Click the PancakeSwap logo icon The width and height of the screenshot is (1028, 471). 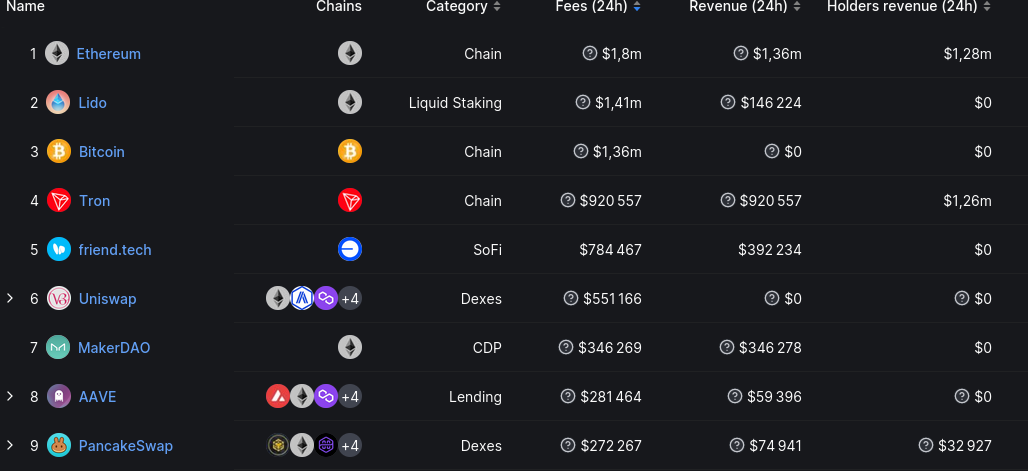(x=59, y=446)
